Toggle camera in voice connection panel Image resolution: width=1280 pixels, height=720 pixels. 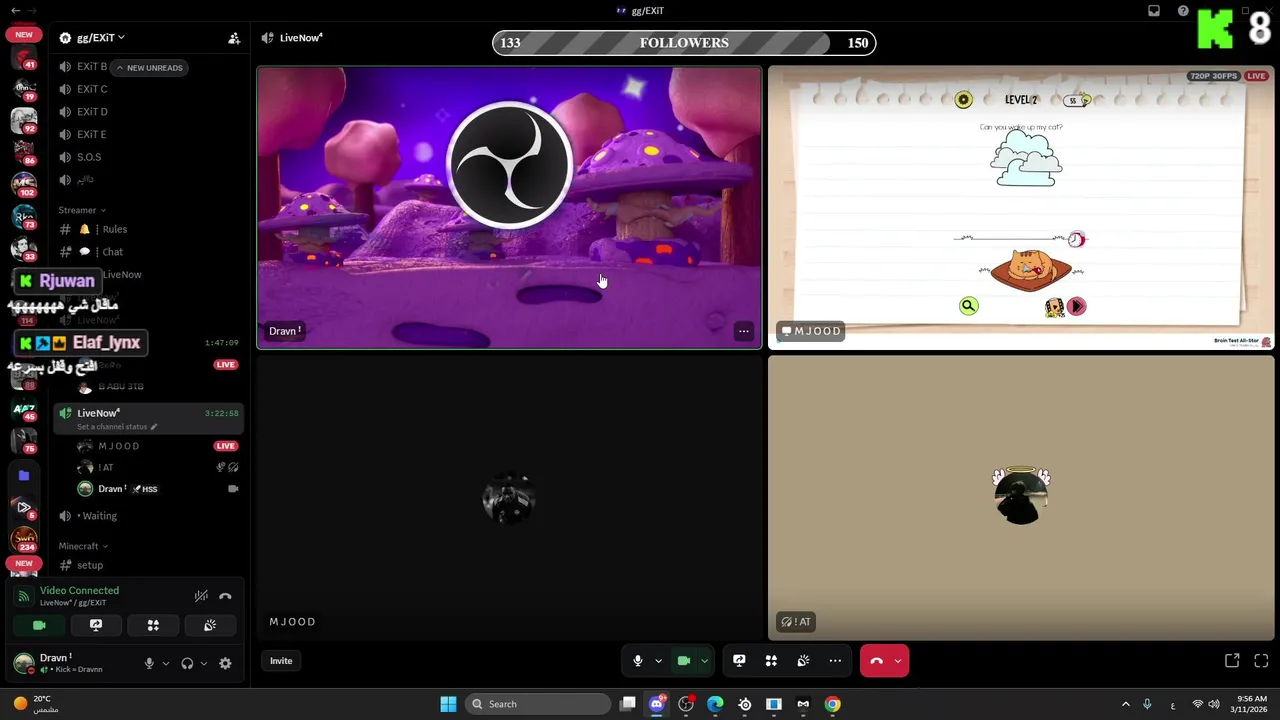39,625
